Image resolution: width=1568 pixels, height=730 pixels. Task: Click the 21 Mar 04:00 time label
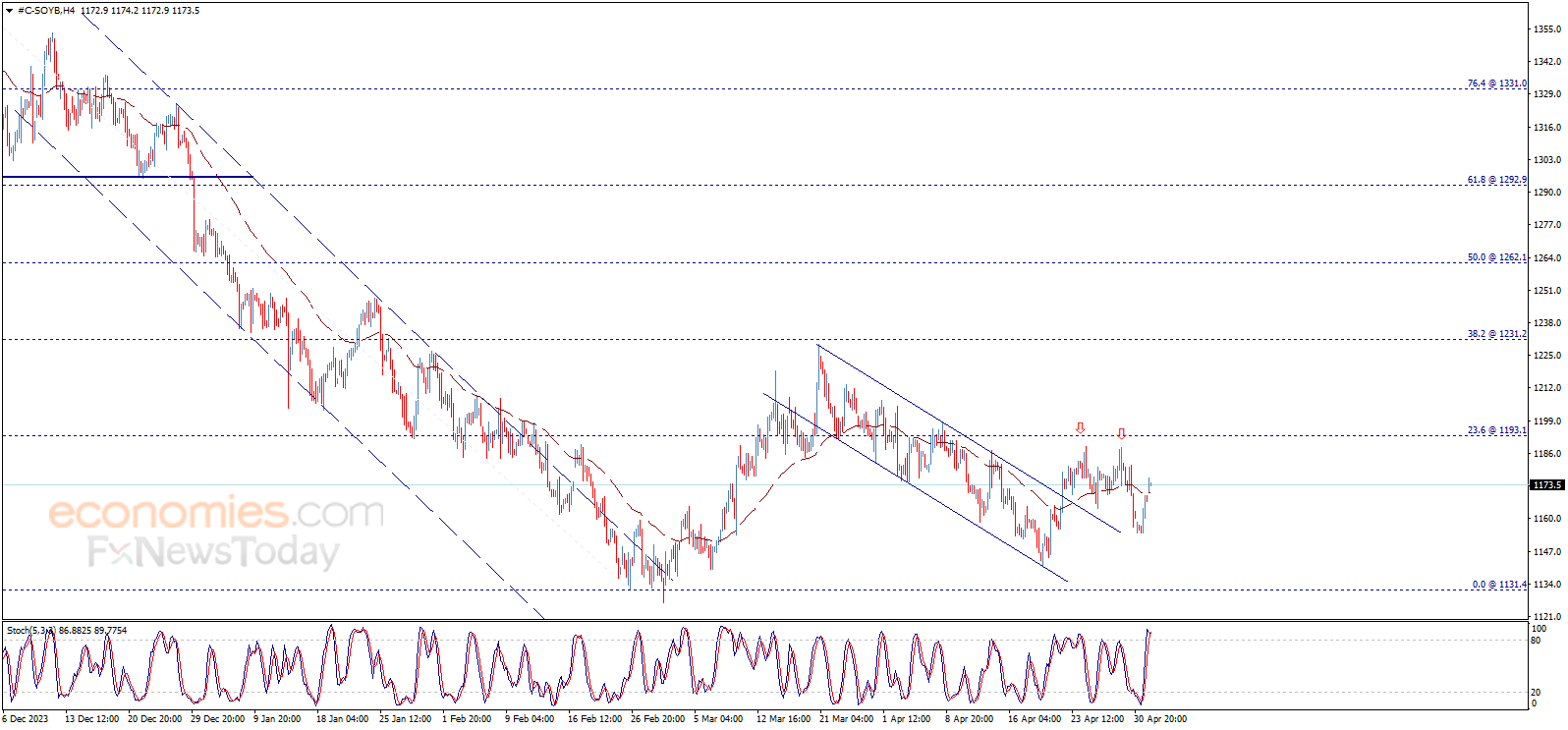847,719
